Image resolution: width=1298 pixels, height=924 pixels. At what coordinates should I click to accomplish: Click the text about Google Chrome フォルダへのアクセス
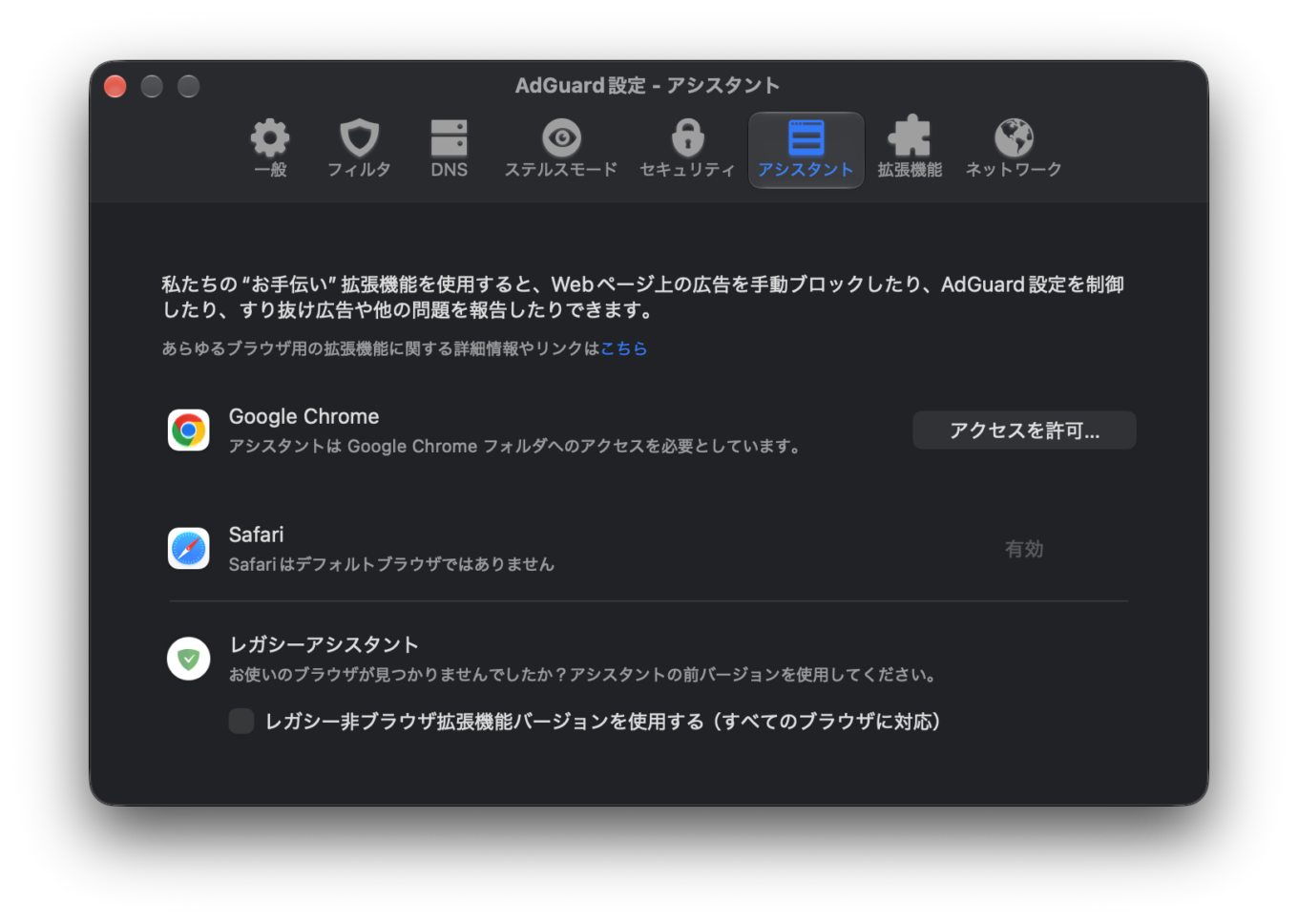pos(514,446)
